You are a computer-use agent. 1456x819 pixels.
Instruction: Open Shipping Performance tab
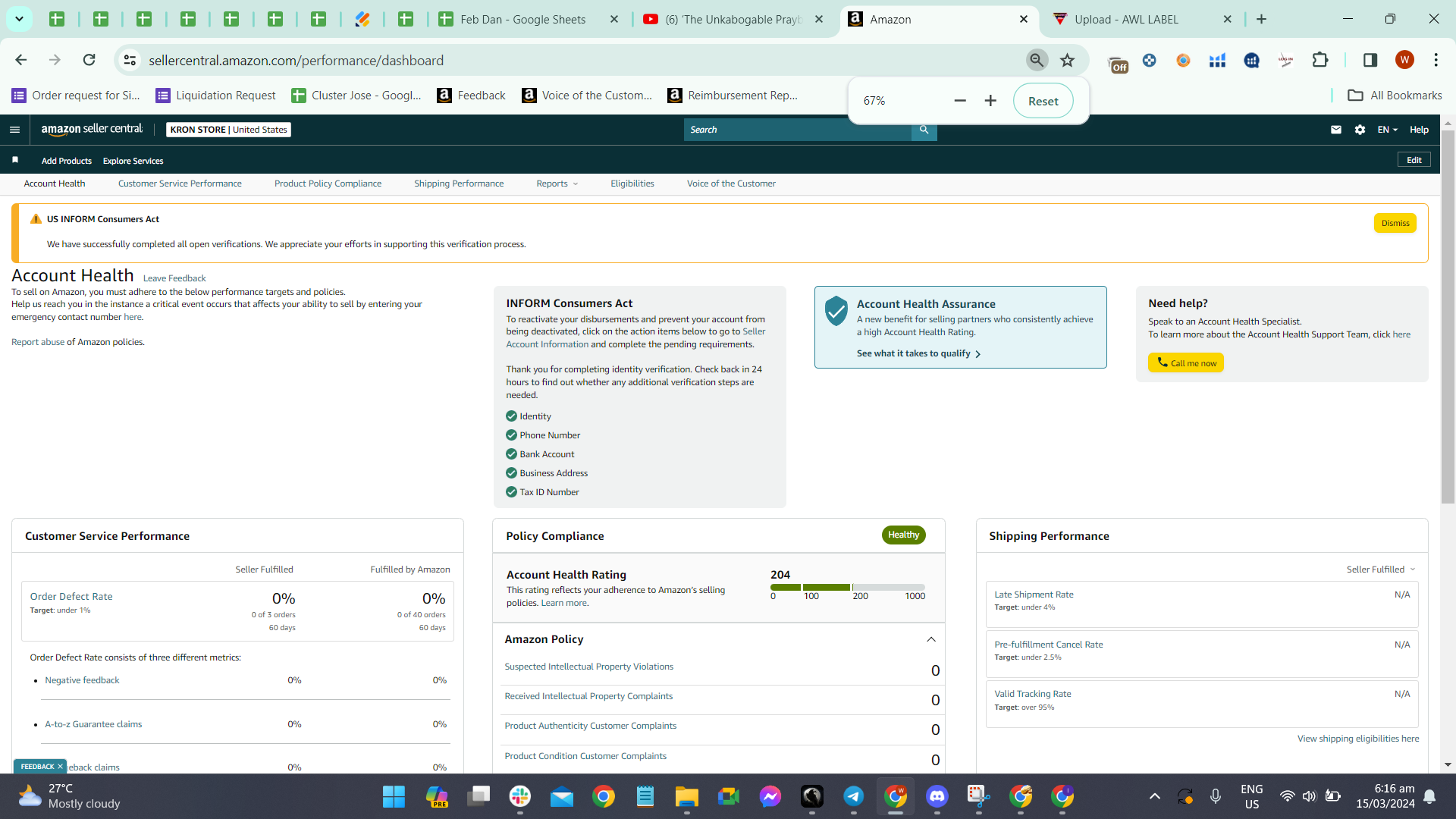[x=459, y=184]
